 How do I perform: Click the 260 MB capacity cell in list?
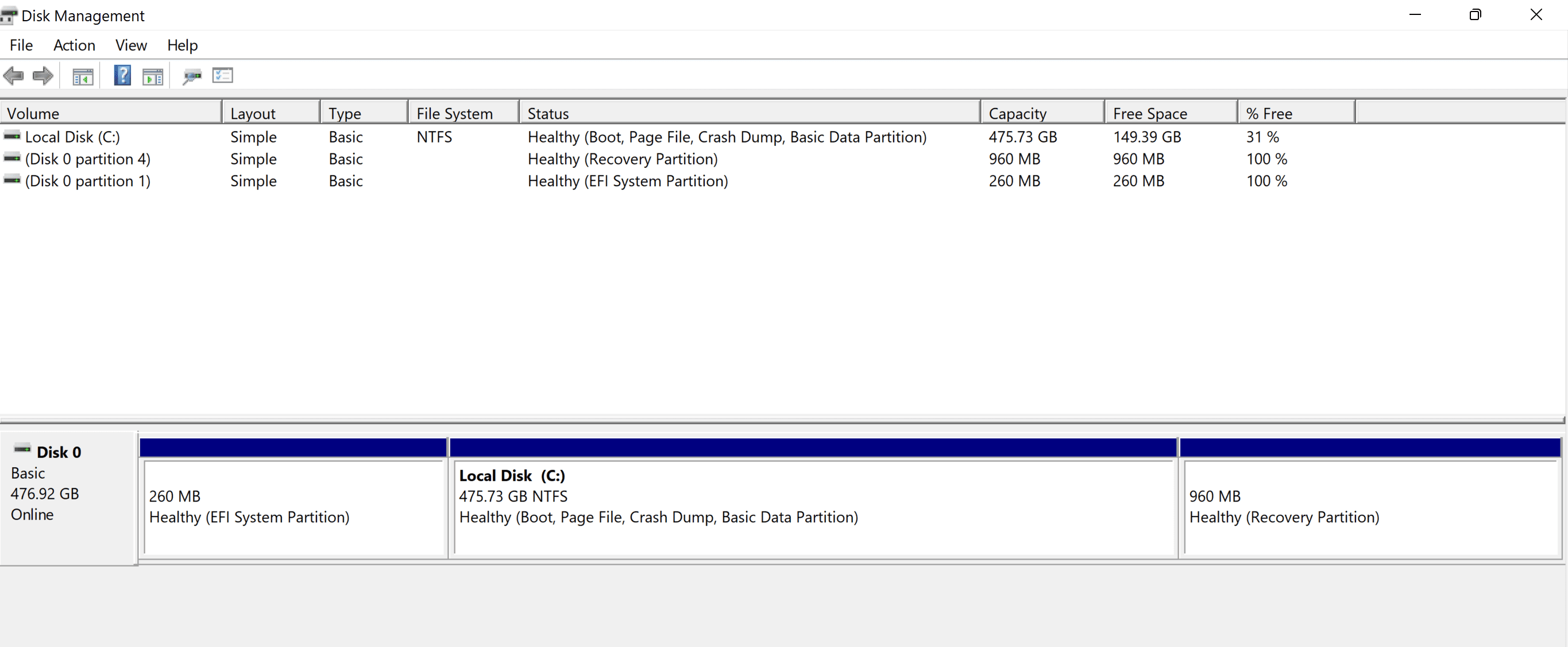click(1014, 181)
